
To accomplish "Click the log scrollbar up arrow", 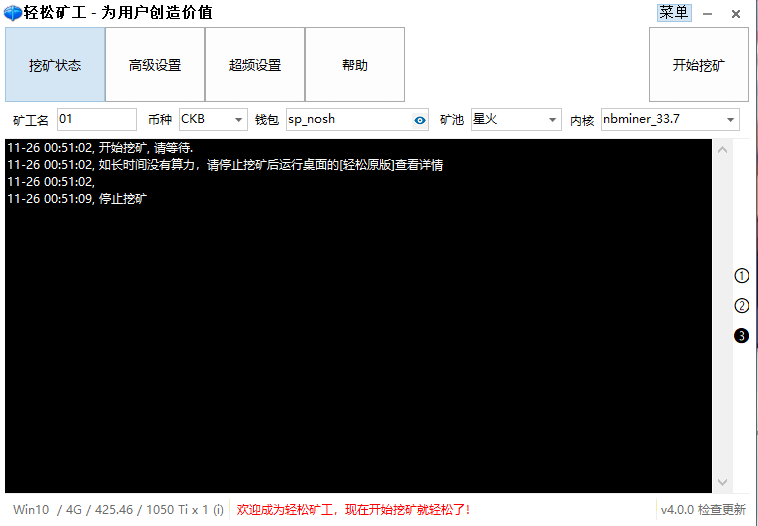I will 722,150.
